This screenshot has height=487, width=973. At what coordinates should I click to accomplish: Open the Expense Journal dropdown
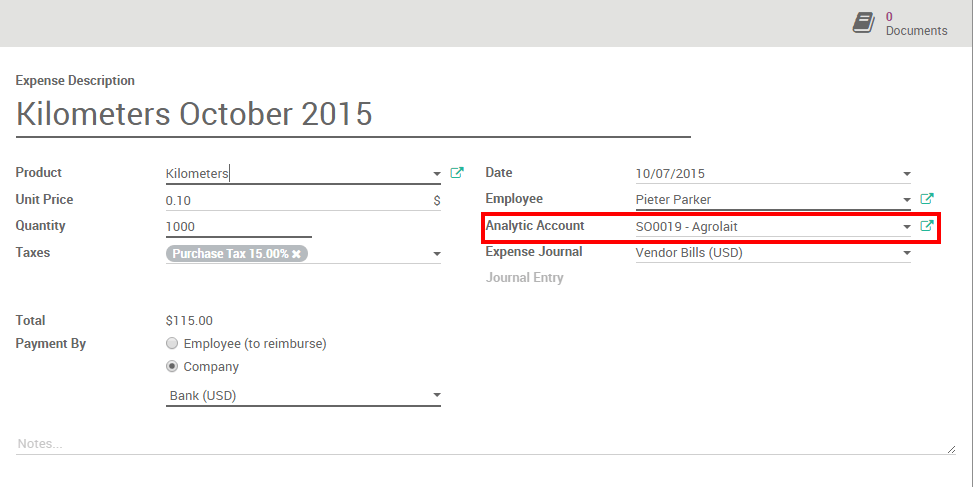point(906,253)
